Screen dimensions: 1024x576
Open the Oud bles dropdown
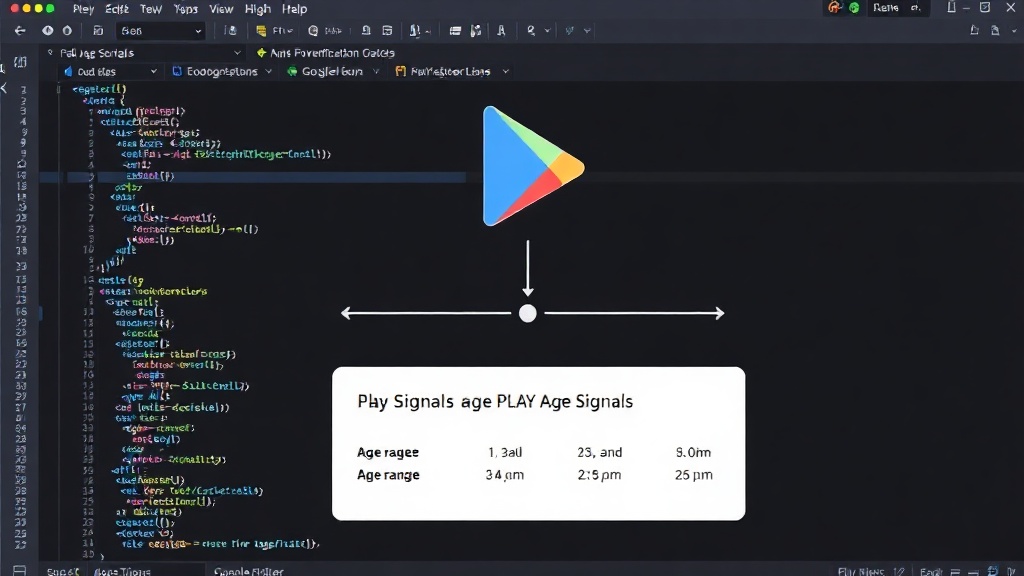coord(111,72)
